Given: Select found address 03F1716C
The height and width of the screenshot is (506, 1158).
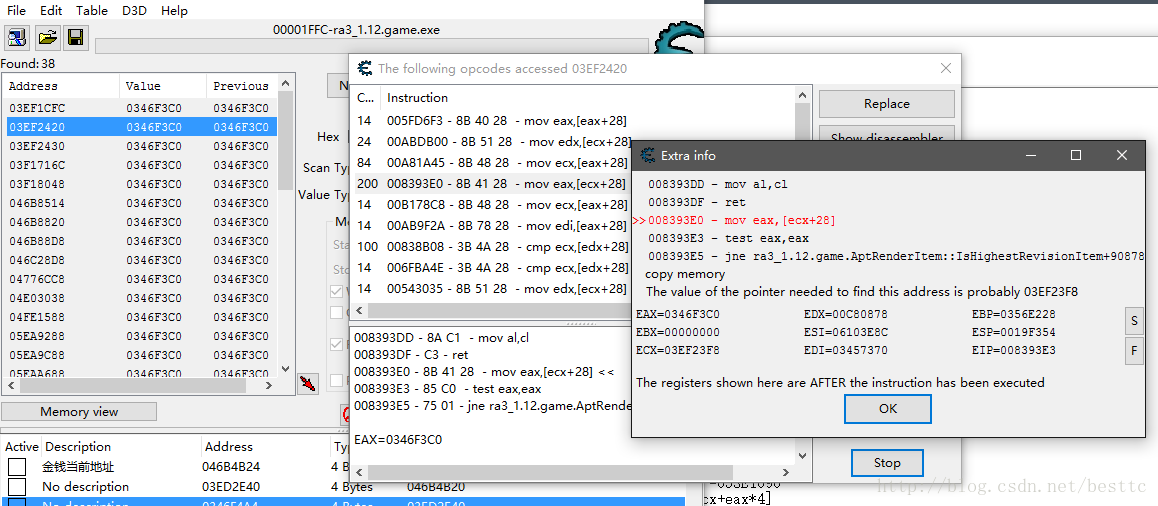Looking at the screenshot, I should pyautogui.click(x=140, y=165).
